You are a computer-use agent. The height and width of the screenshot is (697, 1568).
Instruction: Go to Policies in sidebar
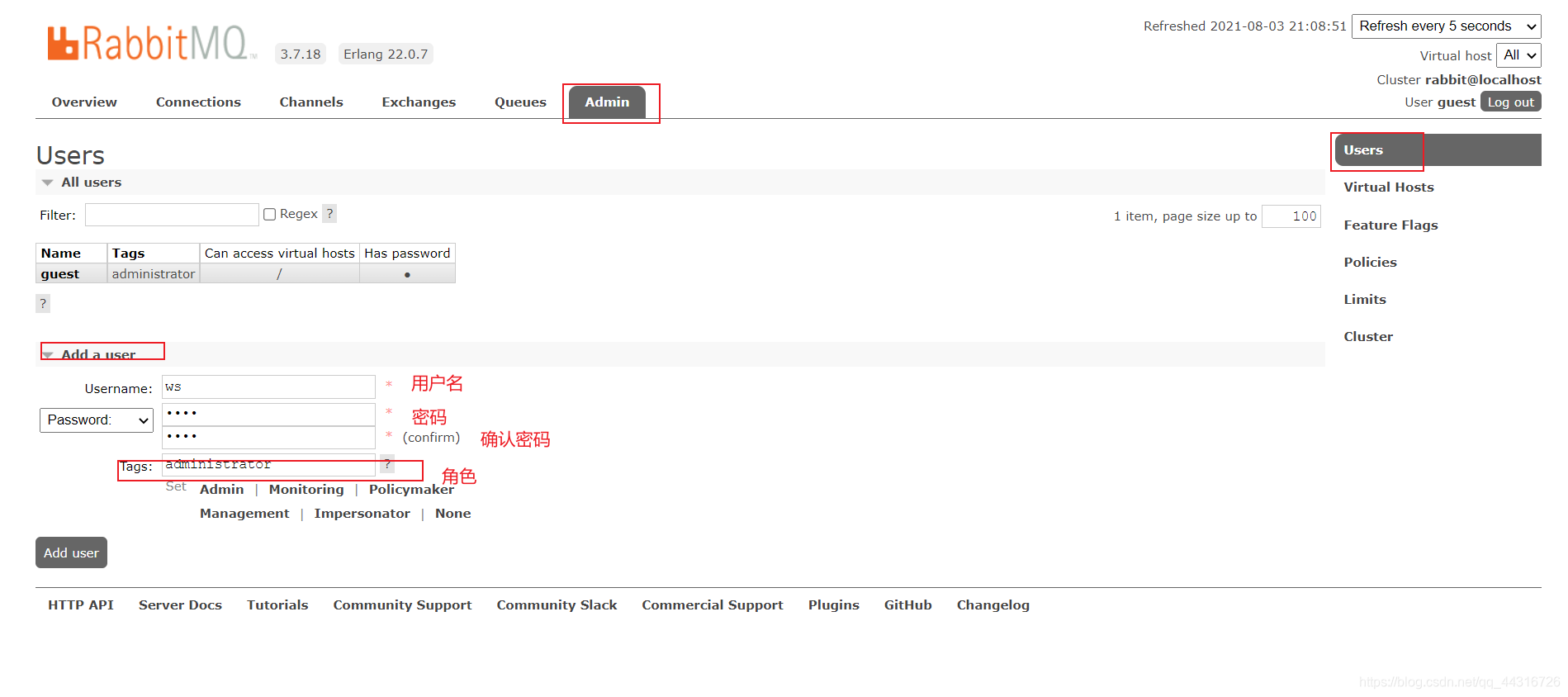[1370, 263]
